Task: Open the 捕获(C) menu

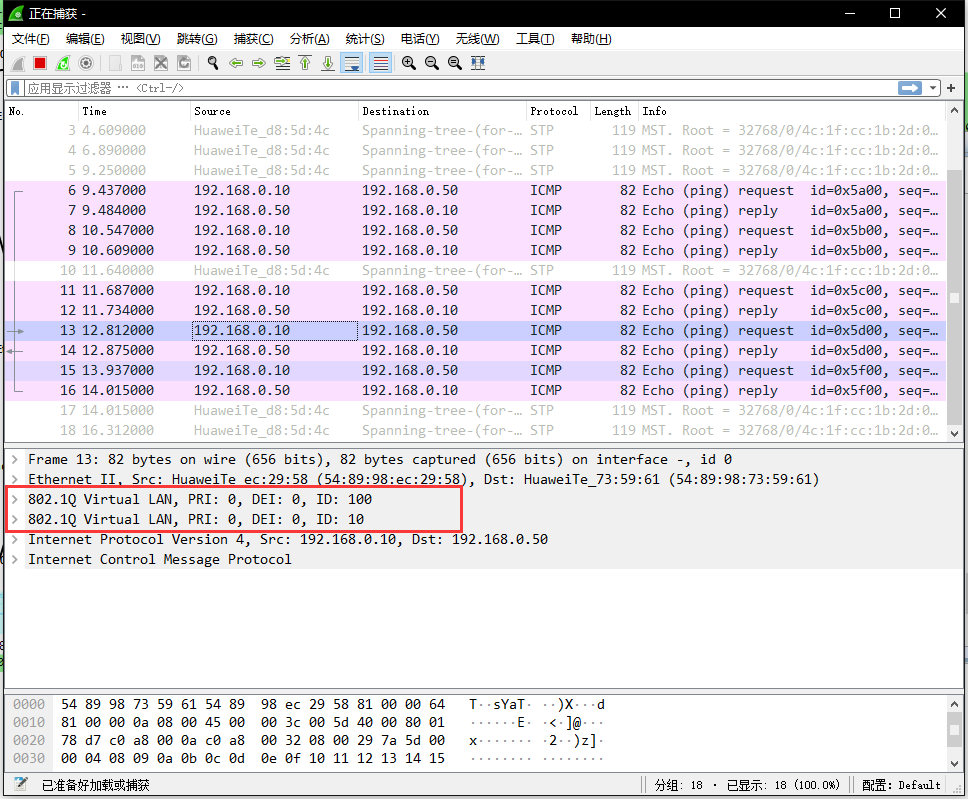Action: 253,39
